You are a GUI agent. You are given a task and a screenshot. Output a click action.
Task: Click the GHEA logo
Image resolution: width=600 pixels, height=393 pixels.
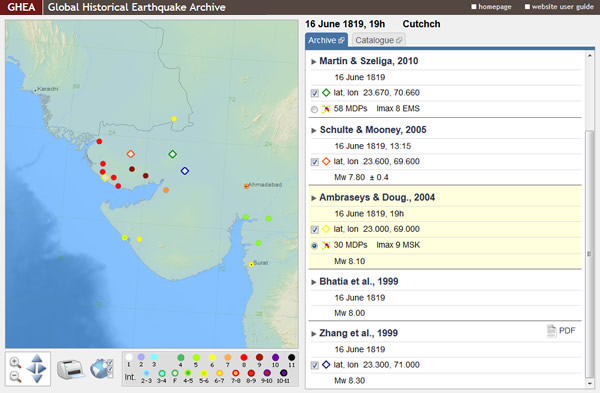[x=21, y=7]
